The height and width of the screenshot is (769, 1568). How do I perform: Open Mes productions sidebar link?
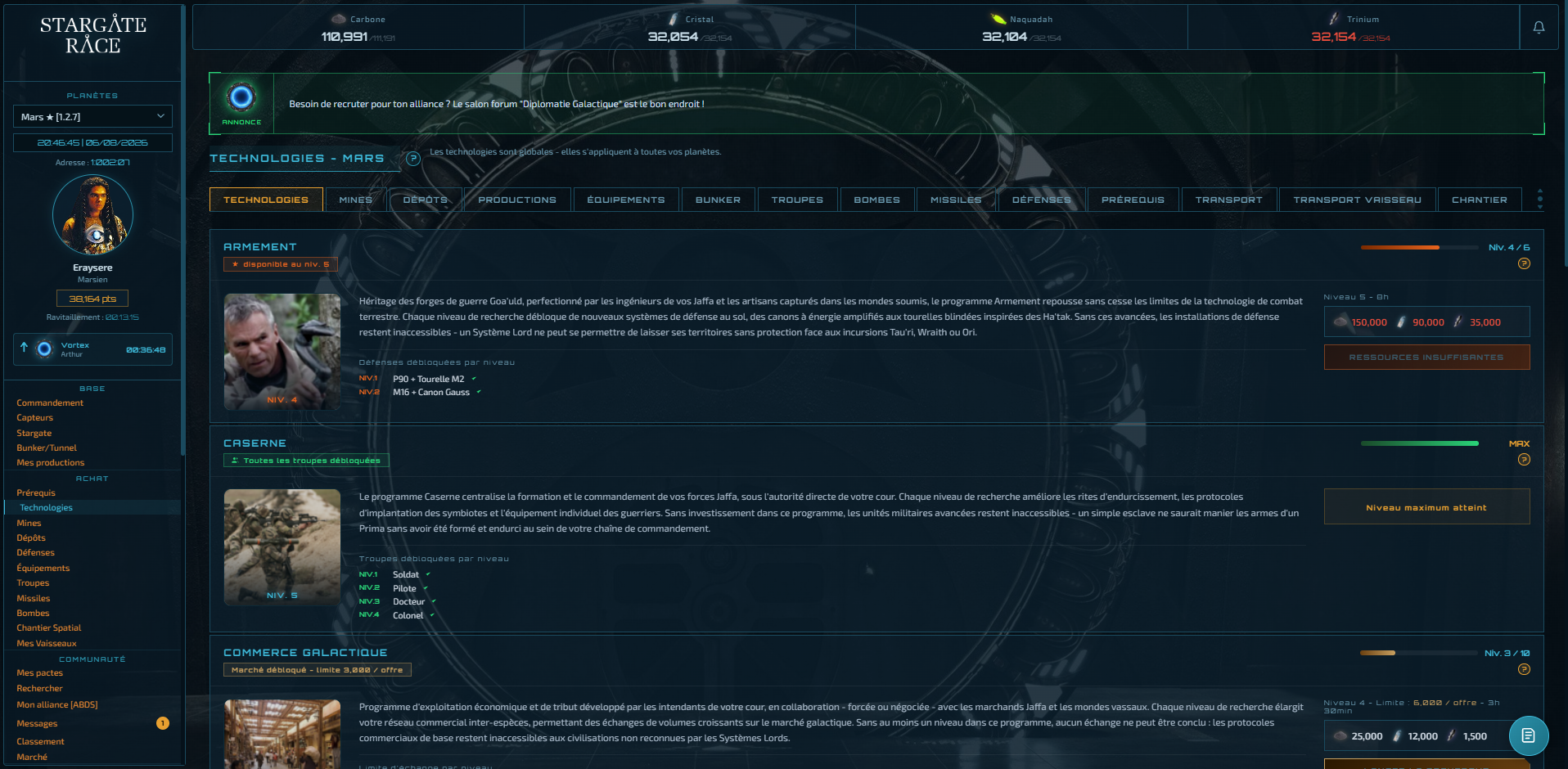(x=50, y=462)
